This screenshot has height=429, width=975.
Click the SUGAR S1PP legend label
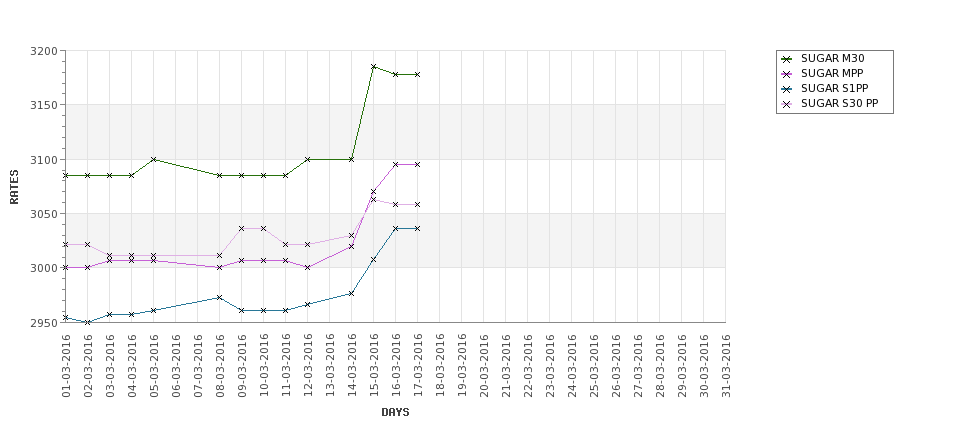pyautogui.click(x=834, y=88)
